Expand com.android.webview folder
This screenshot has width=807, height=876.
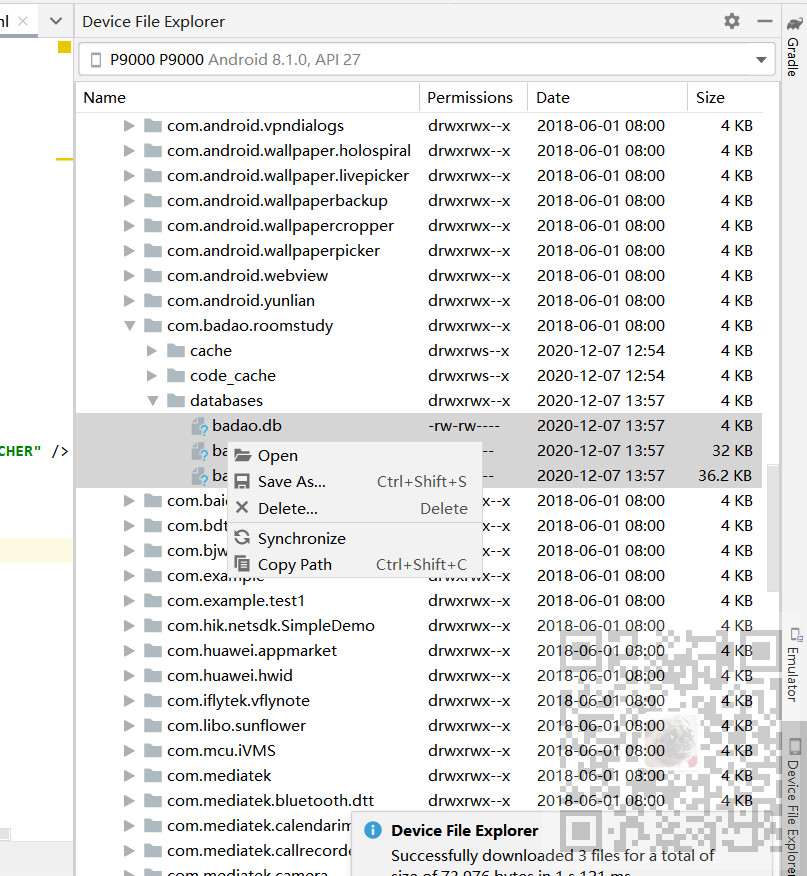[129, 275]
